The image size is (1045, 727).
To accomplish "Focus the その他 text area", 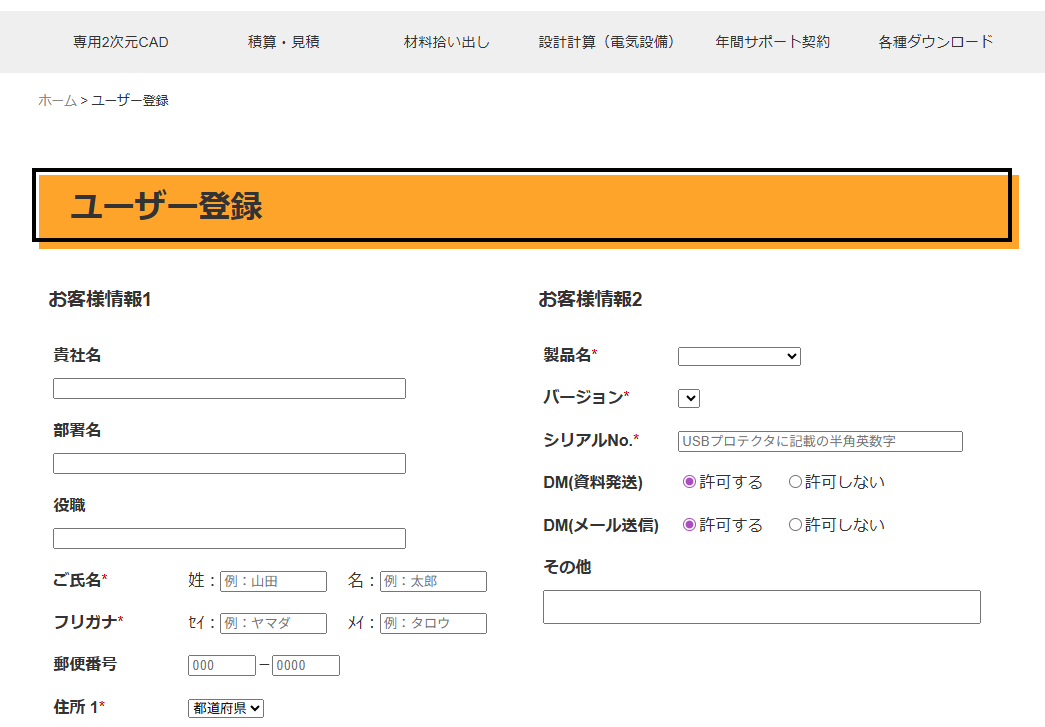I will coord(761,607).
